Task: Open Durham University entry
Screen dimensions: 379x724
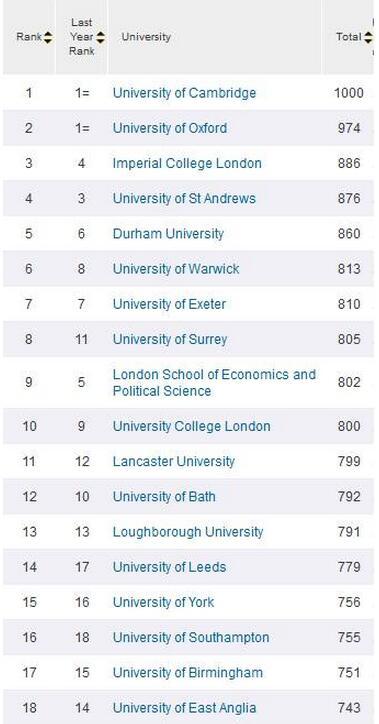Action: 168,234
